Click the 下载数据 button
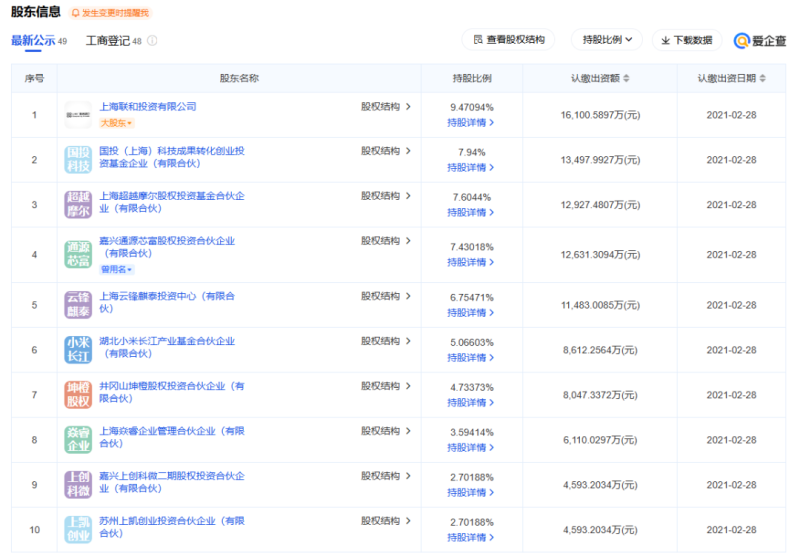The height and width of the screenshot is (556, 800). point(687,40)
